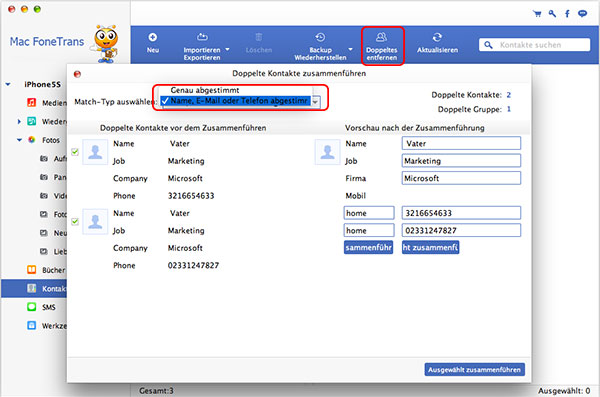The image size is (600, 397).
Task: Click the key register icon
Action: pos(552,14)
